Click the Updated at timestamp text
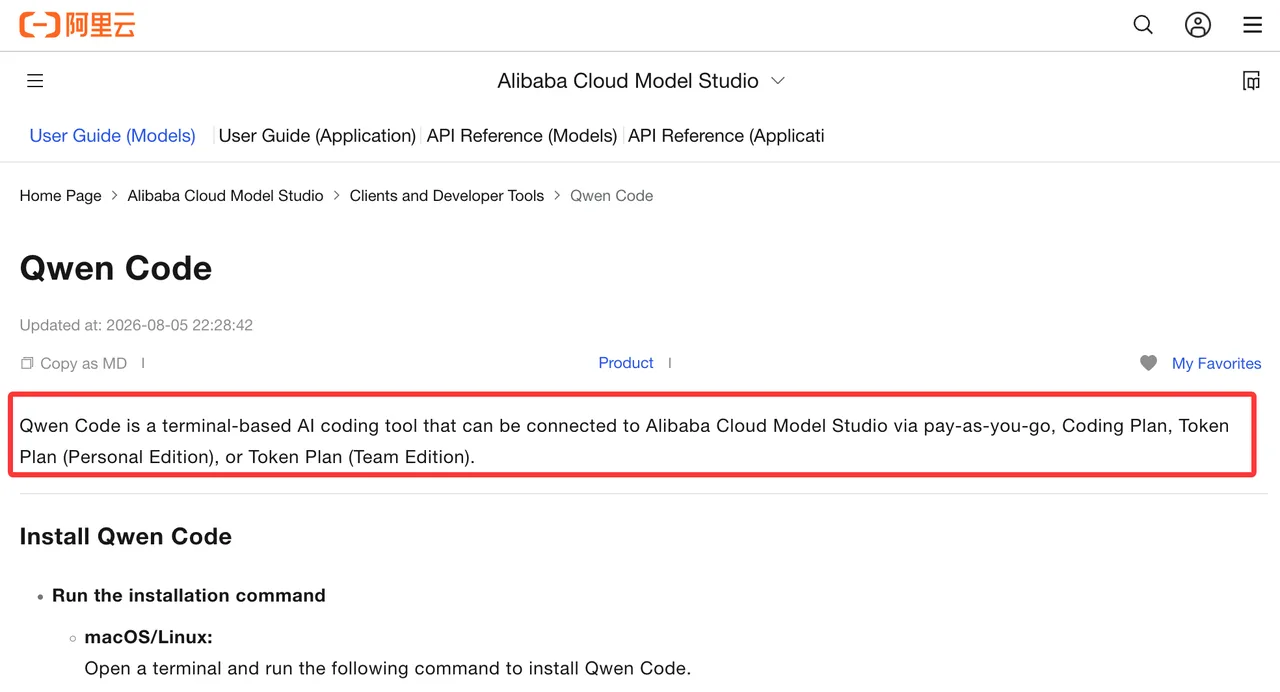Image resolution: width=1280 pixels, height=692 pixels. [136, 325]
